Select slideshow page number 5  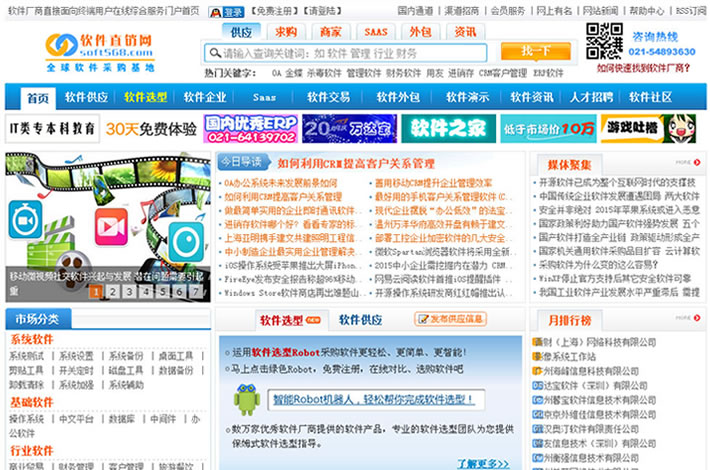pyautogui.click(x=163, y=292)
